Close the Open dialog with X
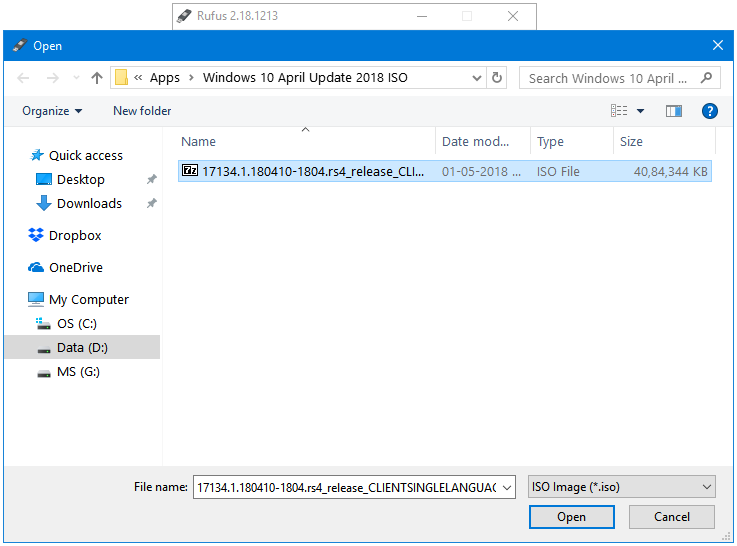 718,45
